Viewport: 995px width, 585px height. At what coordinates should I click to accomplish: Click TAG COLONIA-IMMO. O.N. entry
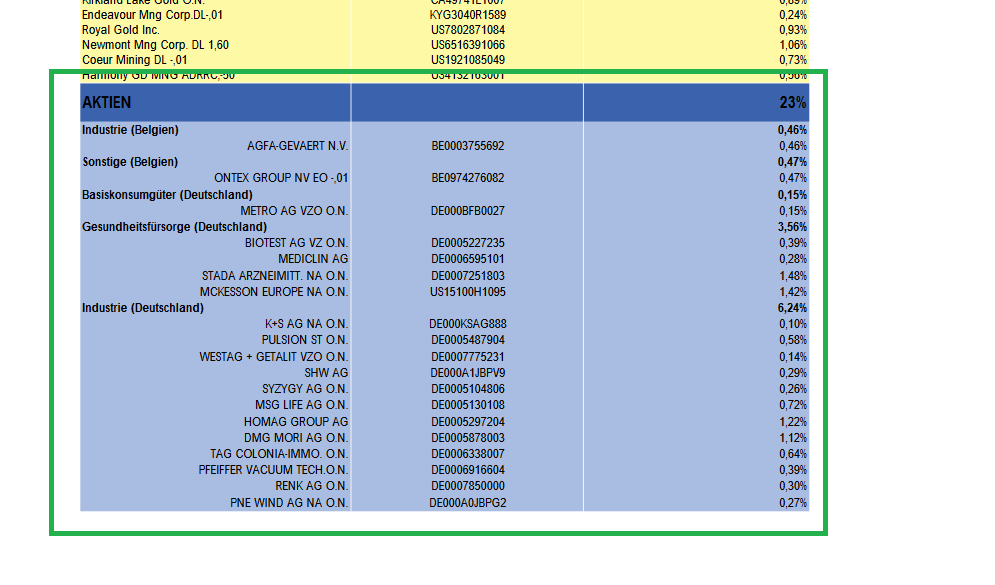coord(279,454)
